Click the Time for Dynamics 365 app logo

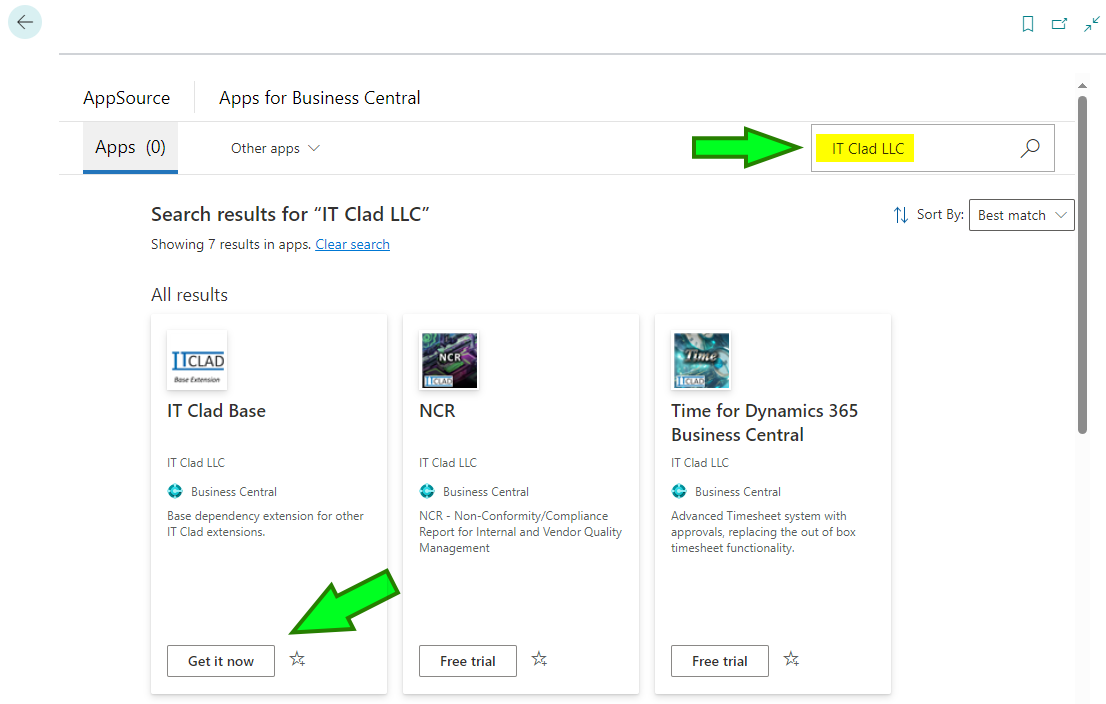coord(701,360)
